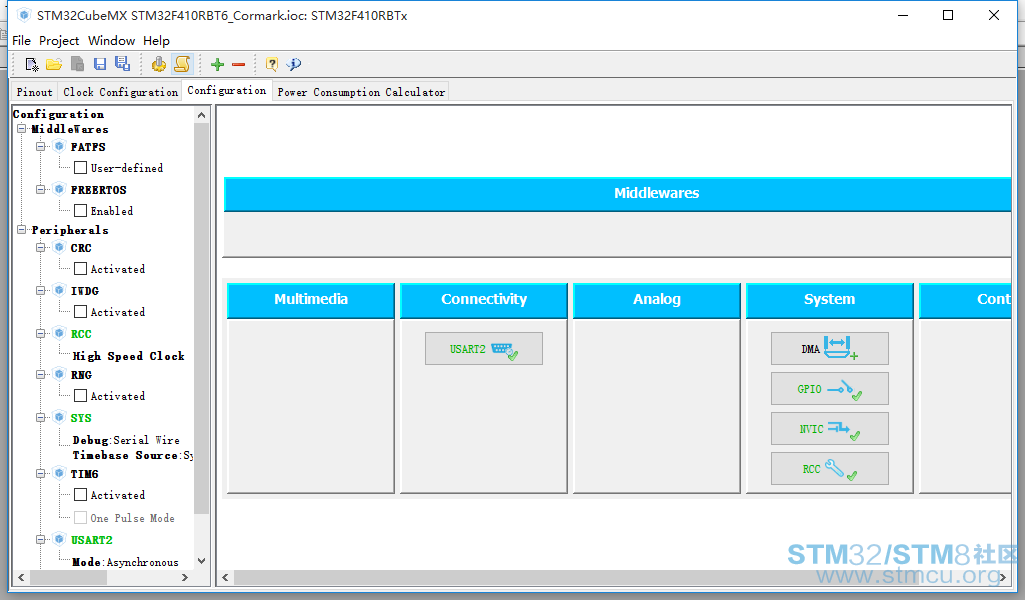The width and height of the screenshot is (1025, 600).
Task: Open GPIO system configuration button
Action: (830, 389)
